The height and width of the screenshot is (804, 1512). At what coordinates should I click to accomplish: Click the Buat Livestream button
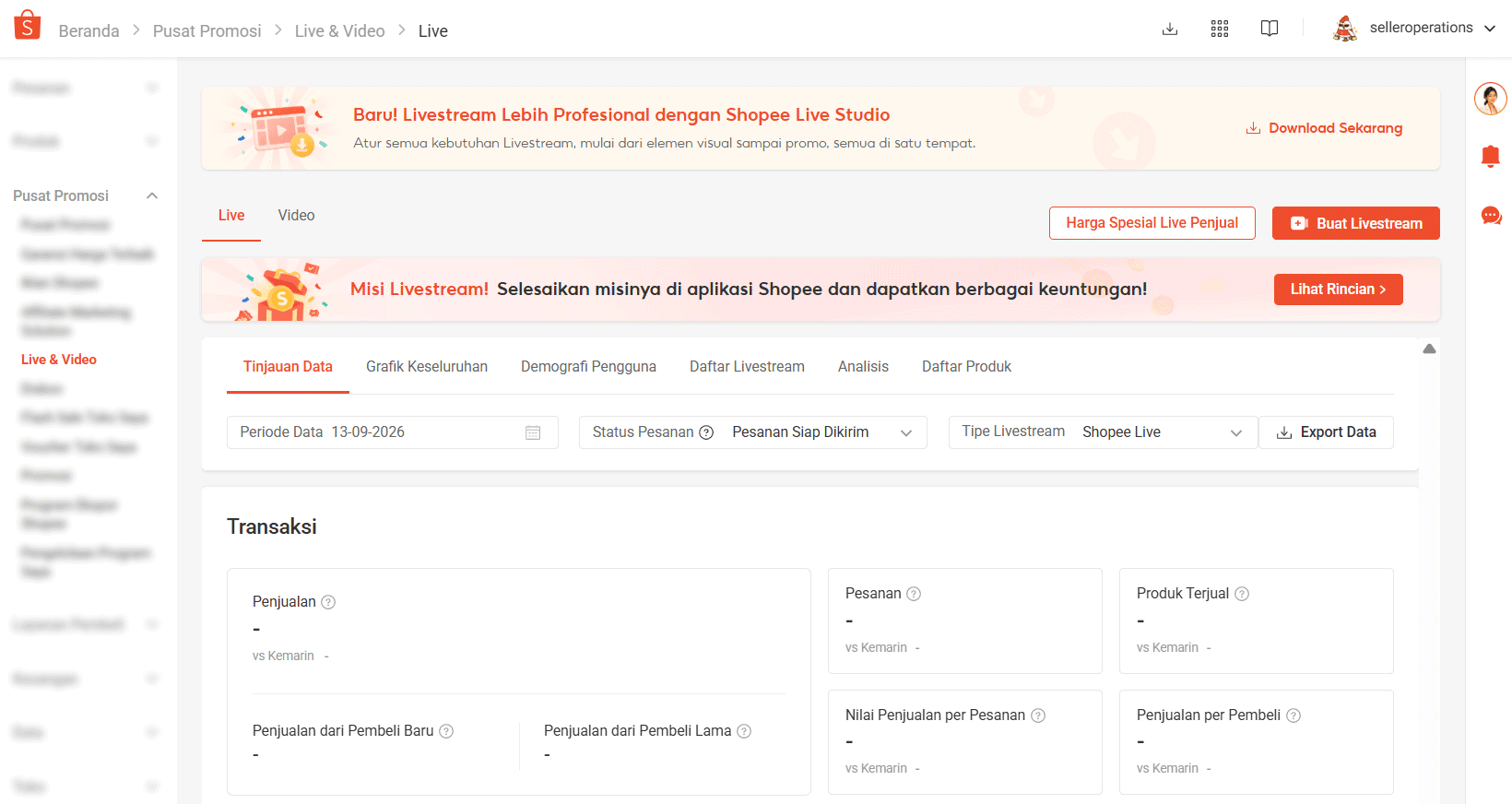(x=1356, y=223)
